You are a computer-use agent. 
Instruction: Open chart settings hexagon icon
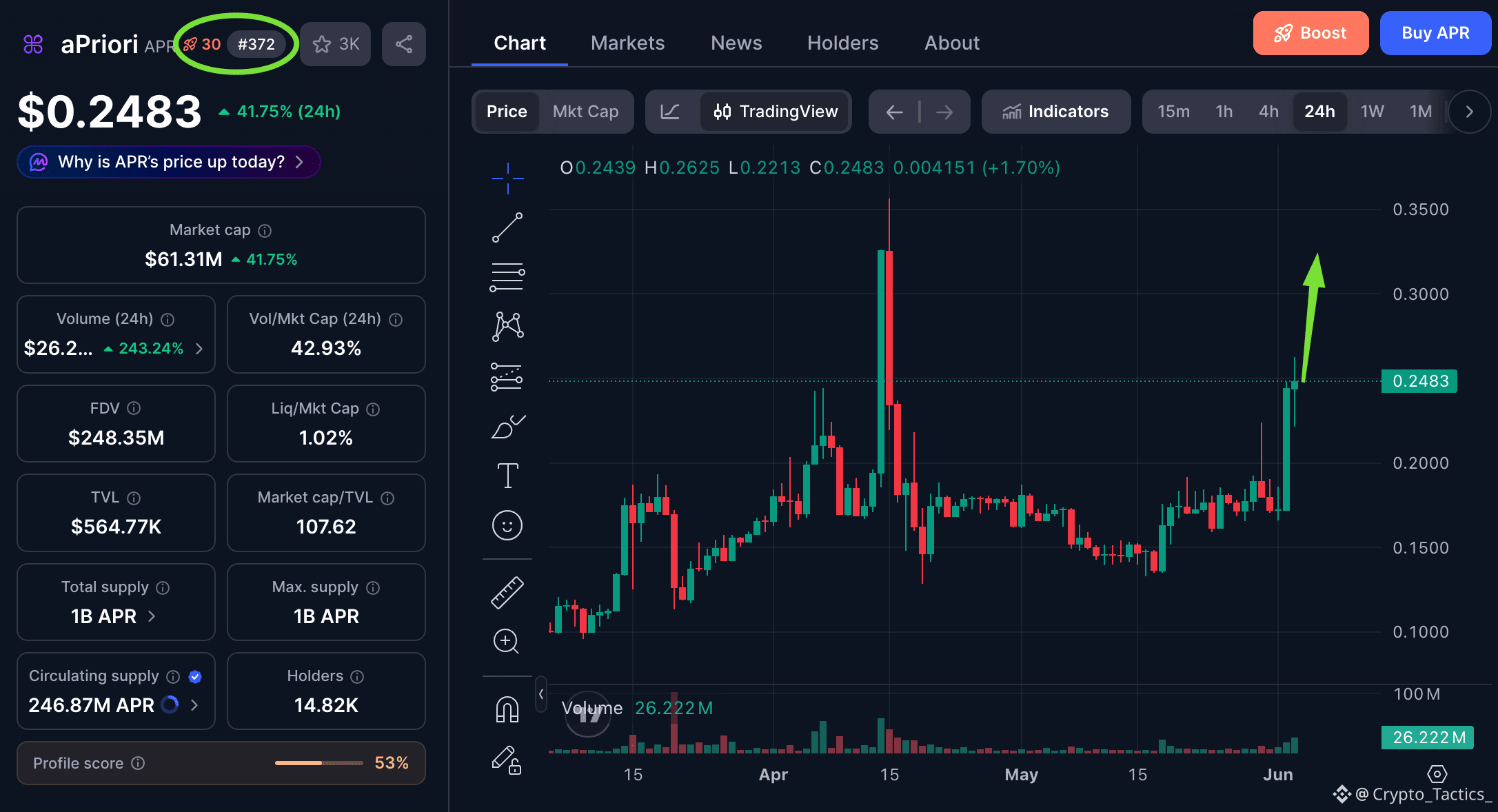[1437, 774]
